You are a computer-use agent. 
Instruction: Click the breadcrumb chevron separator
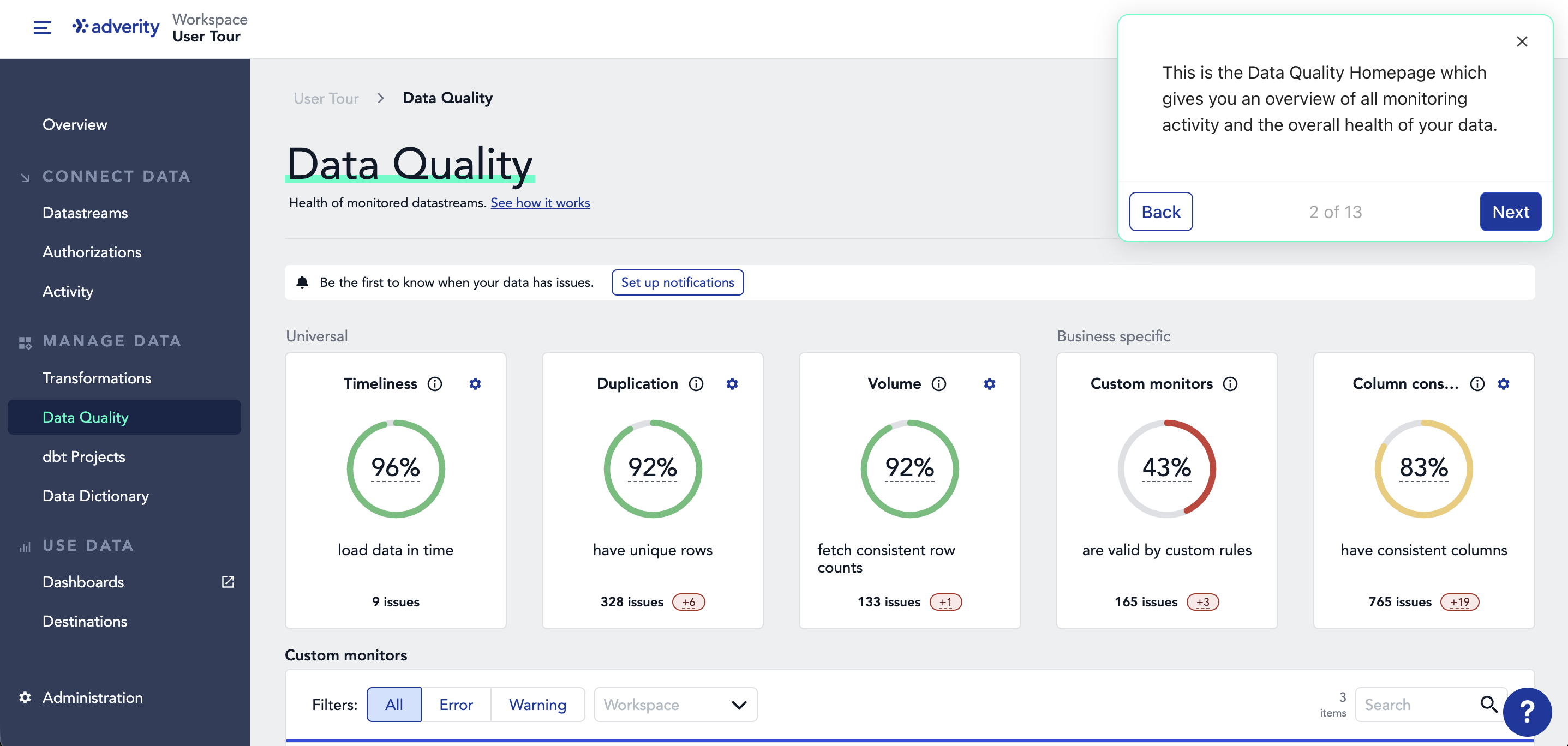pyautogui.click(x=380, y=98)
